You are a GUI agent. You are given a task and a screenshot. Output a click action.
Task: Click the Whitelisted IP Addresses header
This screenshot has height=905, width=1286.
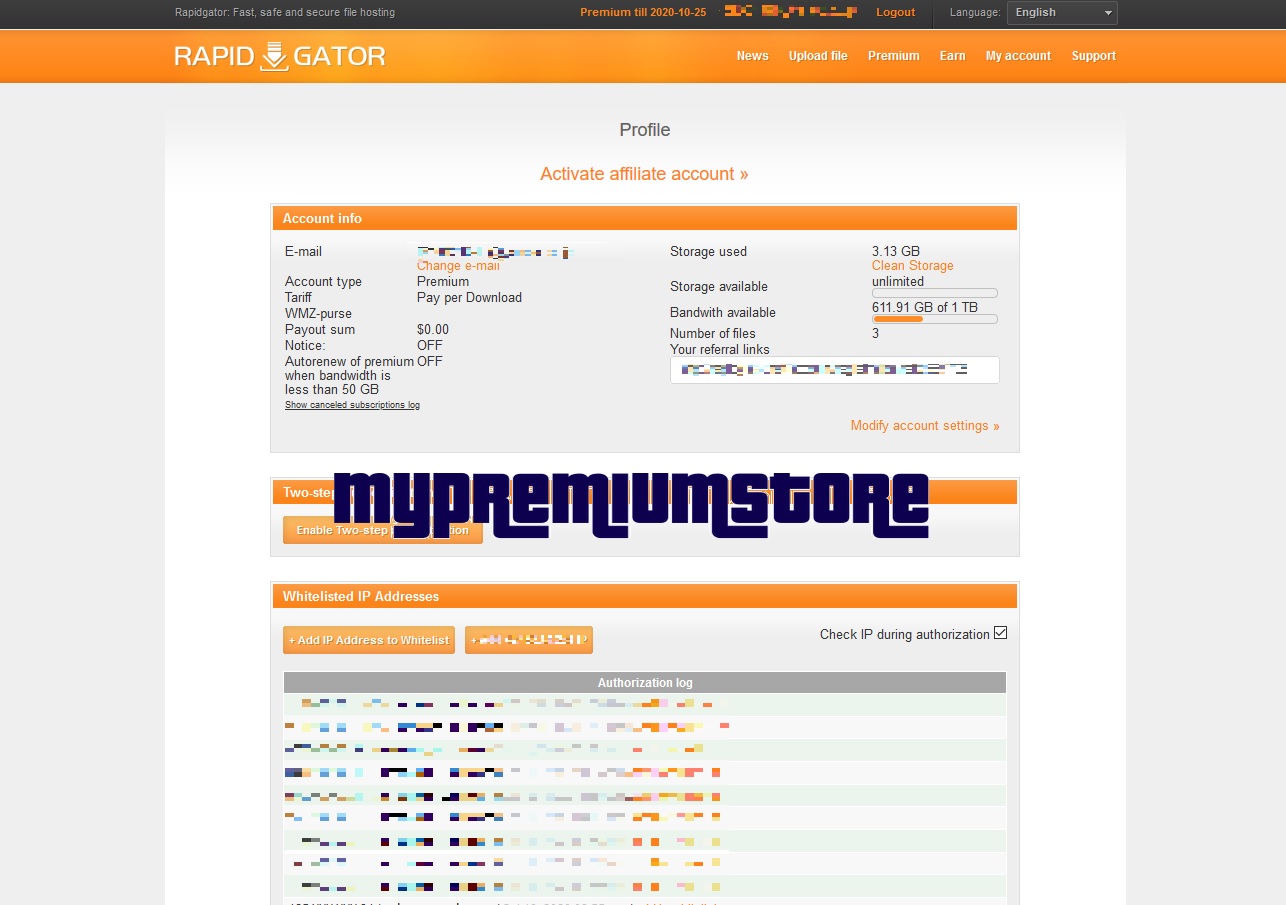click(x=645, y=596)
